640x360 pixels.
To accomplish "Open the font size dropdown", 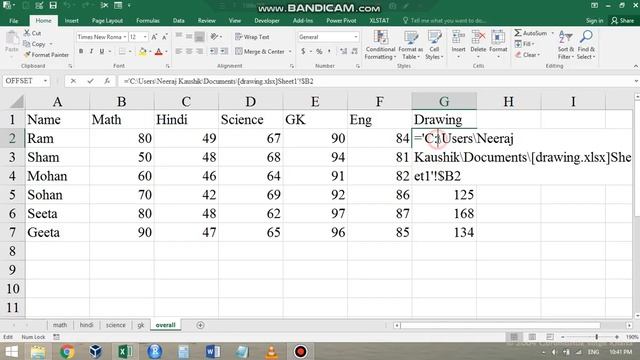I will 145,37.
